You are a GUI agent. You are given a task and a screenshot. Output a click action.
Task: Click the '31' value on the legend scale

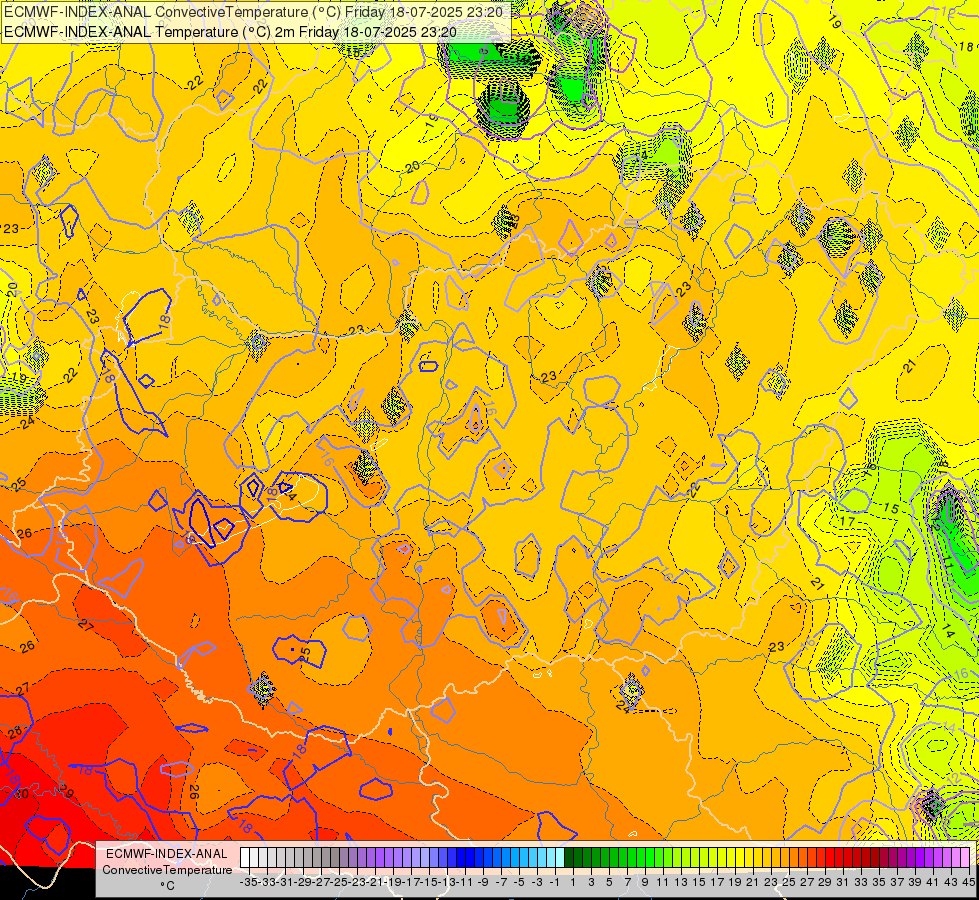(x=842, y=882)
